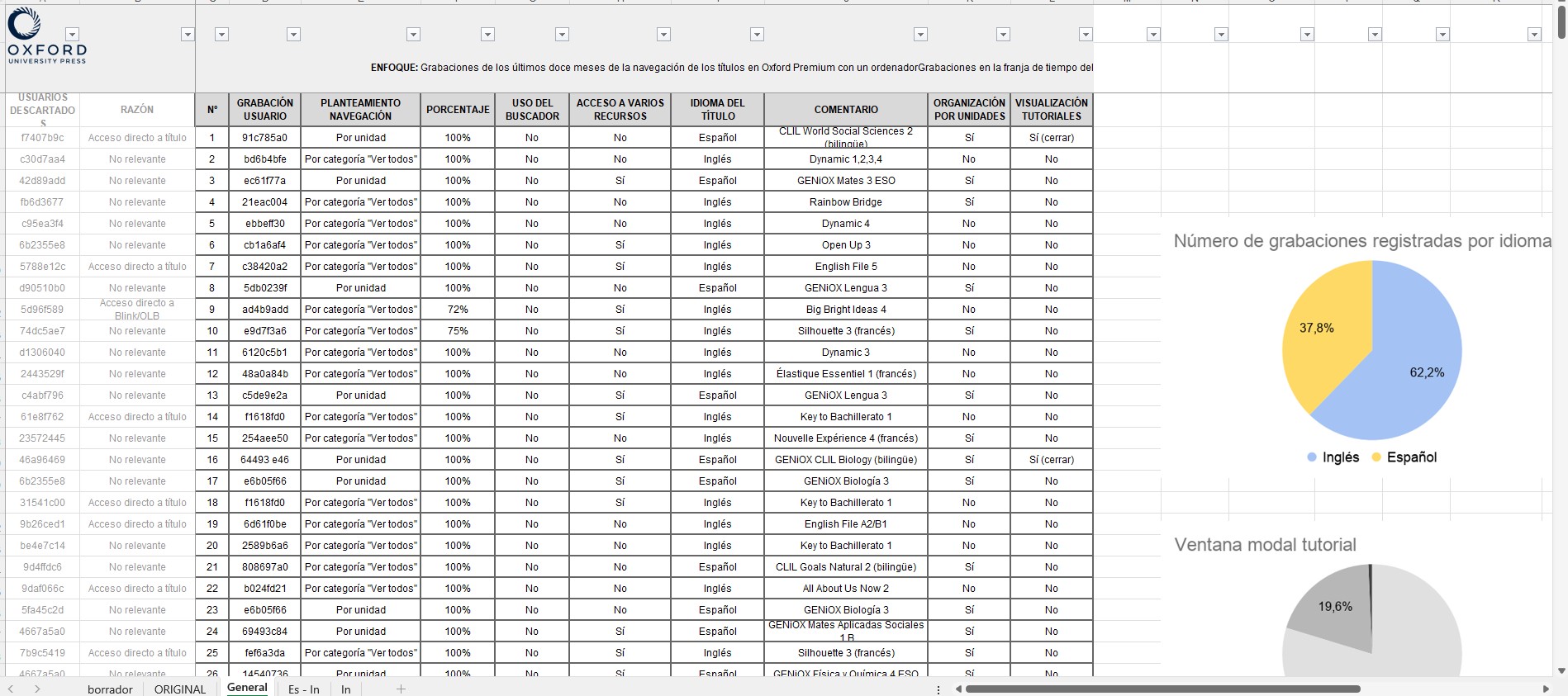1568x696 pixels.
Task: Go to previous sheet using left tab arrow
Action: [11, 689]
